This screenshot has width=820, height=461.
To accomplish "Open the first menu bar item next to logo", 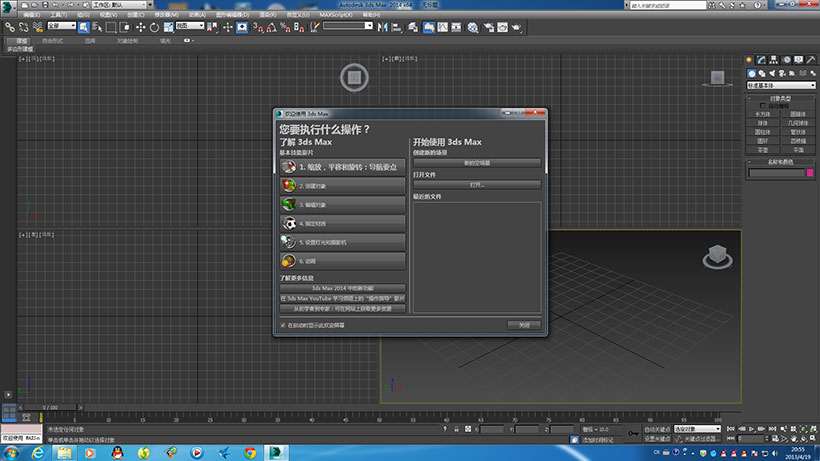I will 31,15.
